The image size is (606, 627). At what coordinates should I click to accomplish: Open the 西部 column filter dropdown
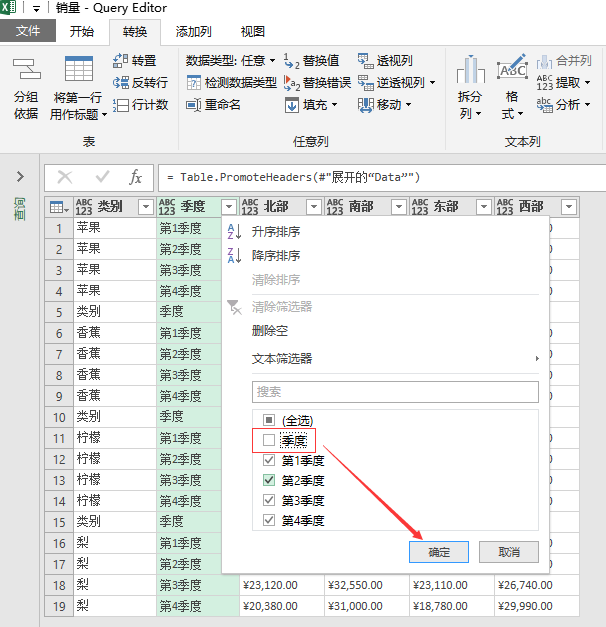[x=569, y=207]
